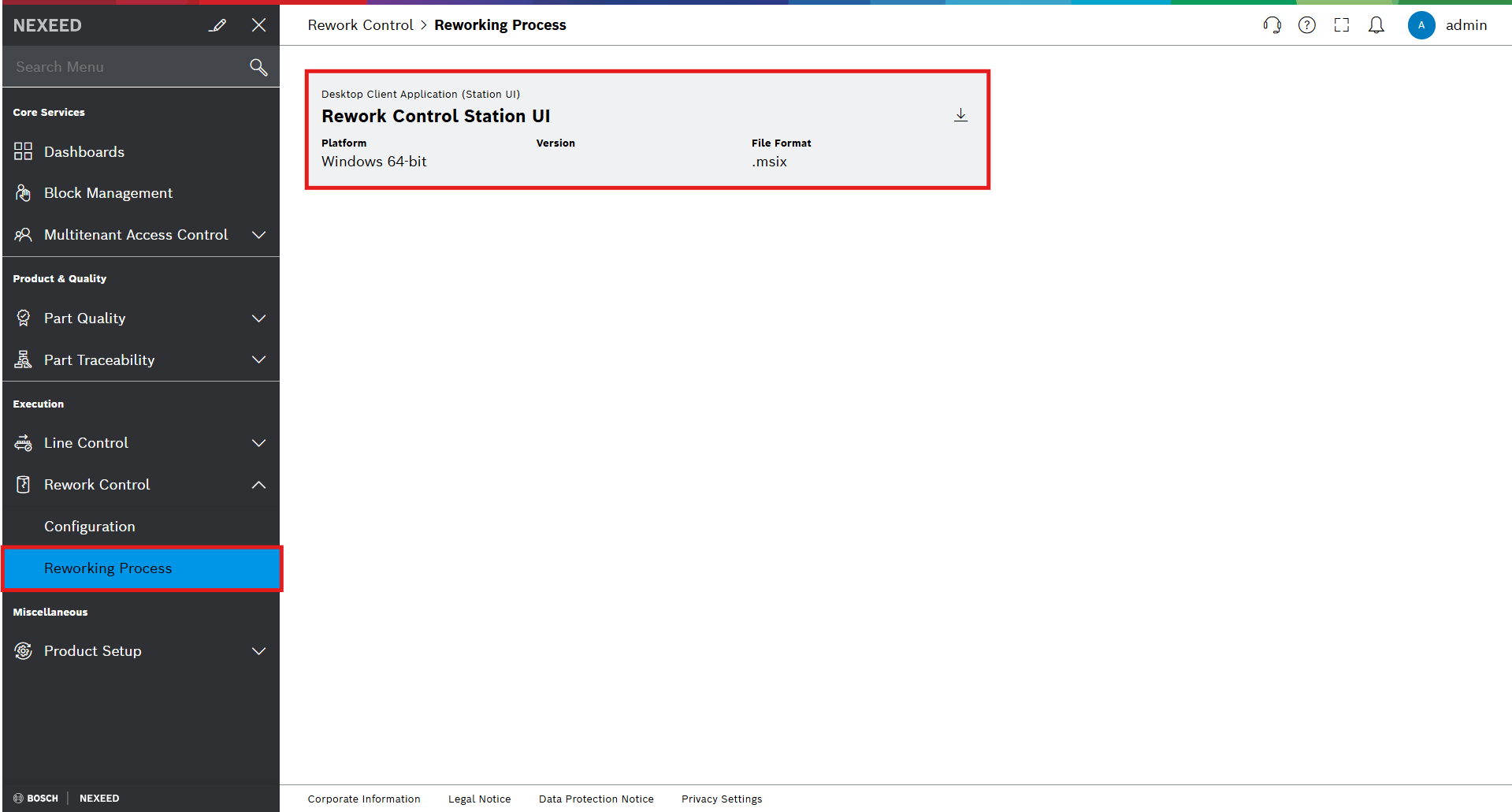Close the navigation sidebar

coord(258,25)
